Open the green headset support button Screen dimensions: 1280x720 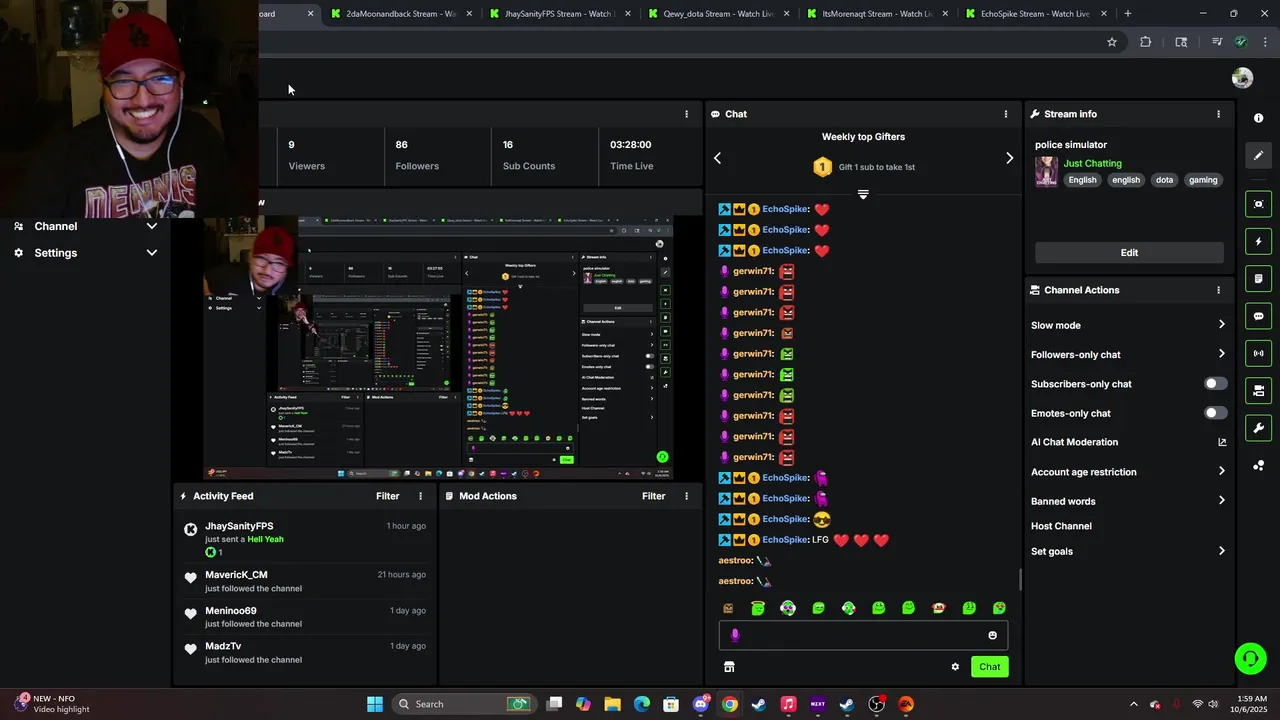click(1250, 658)
